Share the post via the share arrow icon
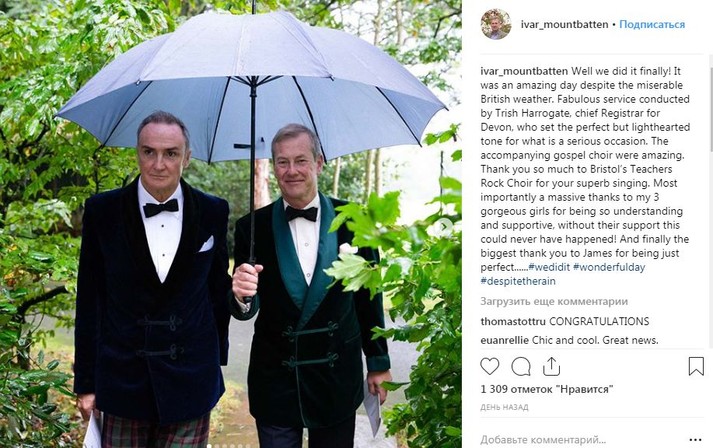The image size is (713, 448). (x=551, y=366)
